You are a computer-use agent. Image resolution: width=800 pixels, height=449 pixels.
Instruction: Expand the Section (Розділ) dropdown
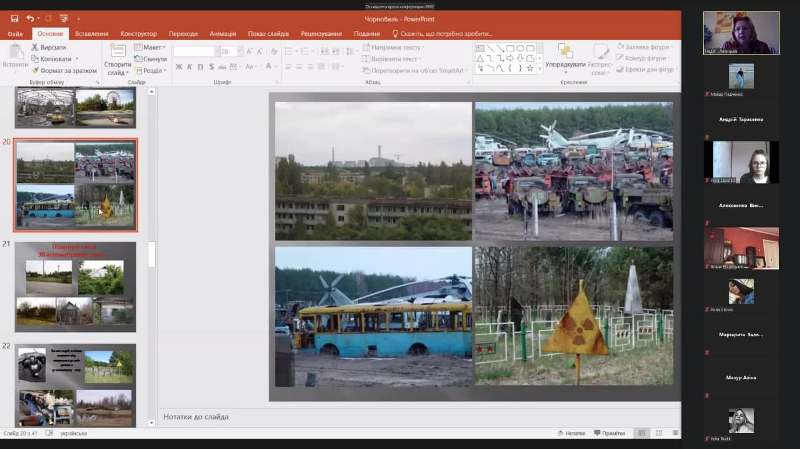[152, 70]
